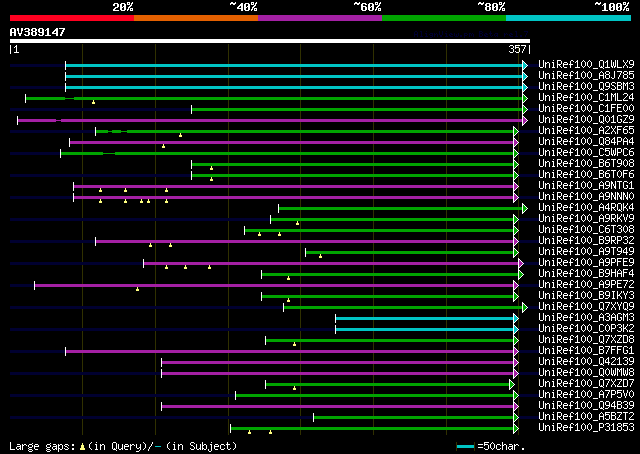Select the UniRef100_Q9SBM3 label

coord(586,87)
